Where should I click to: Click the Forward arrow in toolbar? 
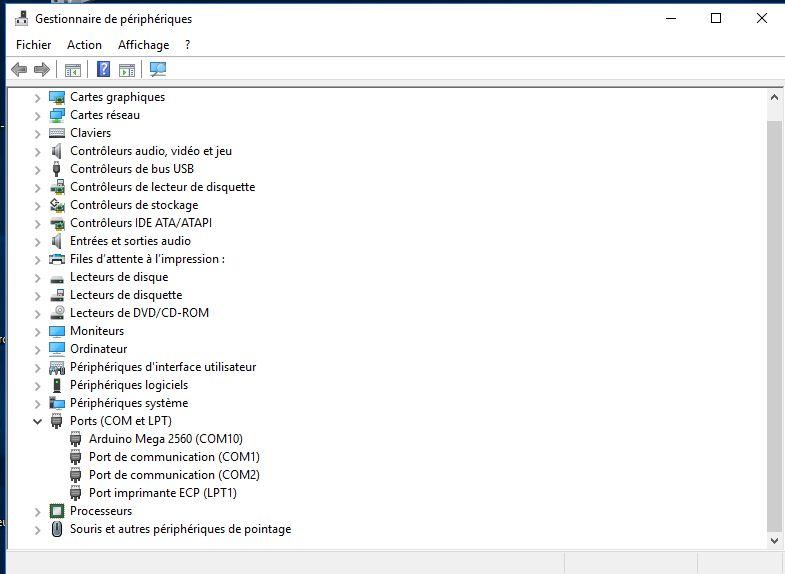click(x=42, y=69)
